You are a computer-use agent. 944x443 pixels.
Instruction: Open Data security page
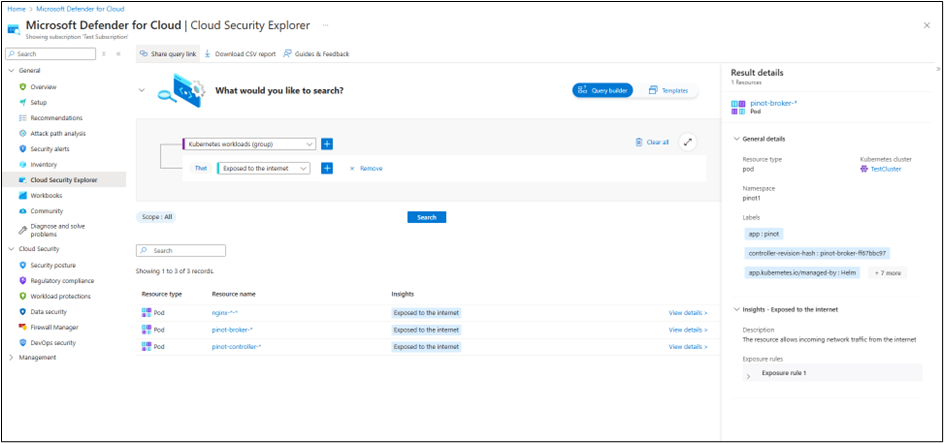click(x=48, y=312)
